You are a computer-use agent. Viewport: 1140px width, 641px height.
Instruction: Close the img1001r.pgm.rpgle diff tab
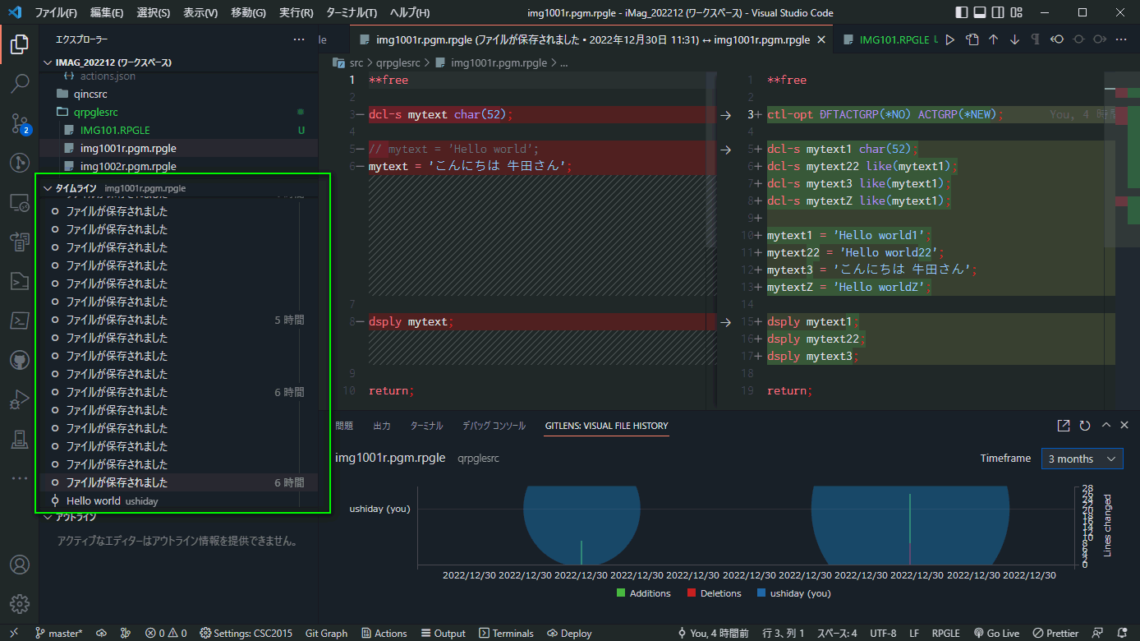[822, 40]
